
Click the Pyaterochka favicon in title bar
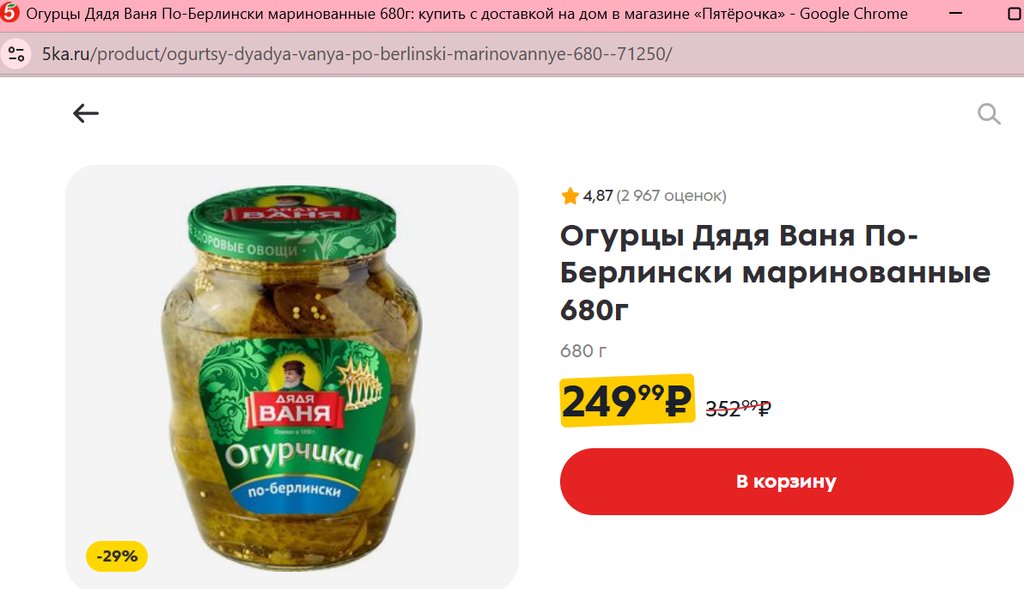(x=10, y=13)
